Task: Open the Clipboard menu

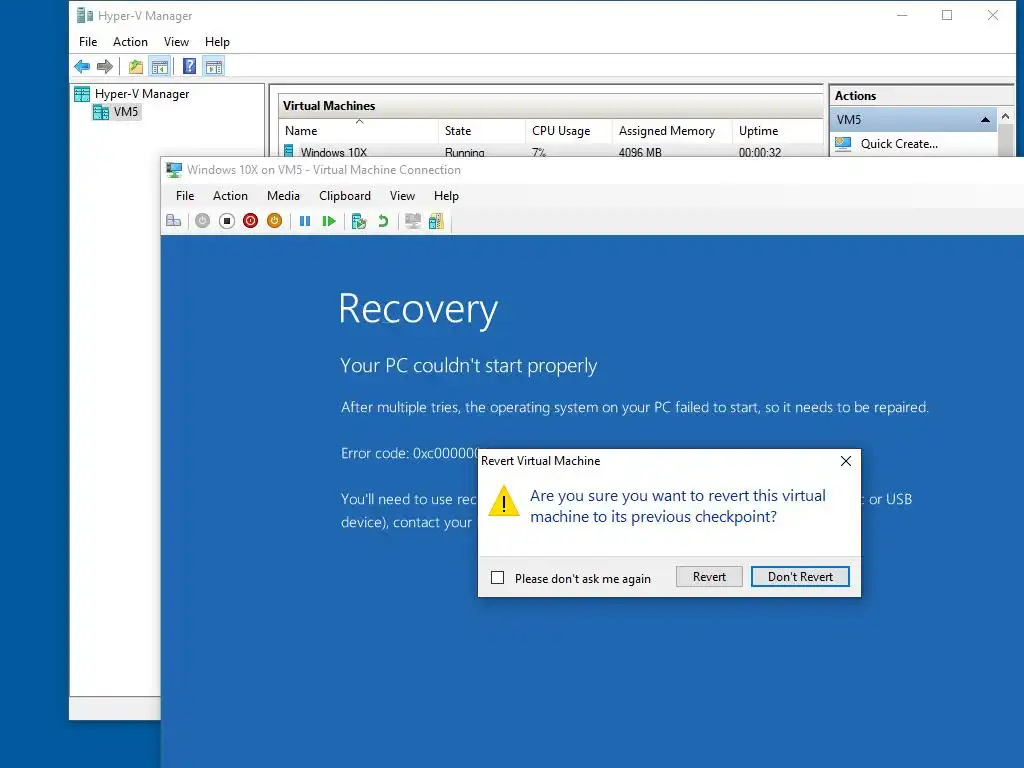Action: pos(345,196)
